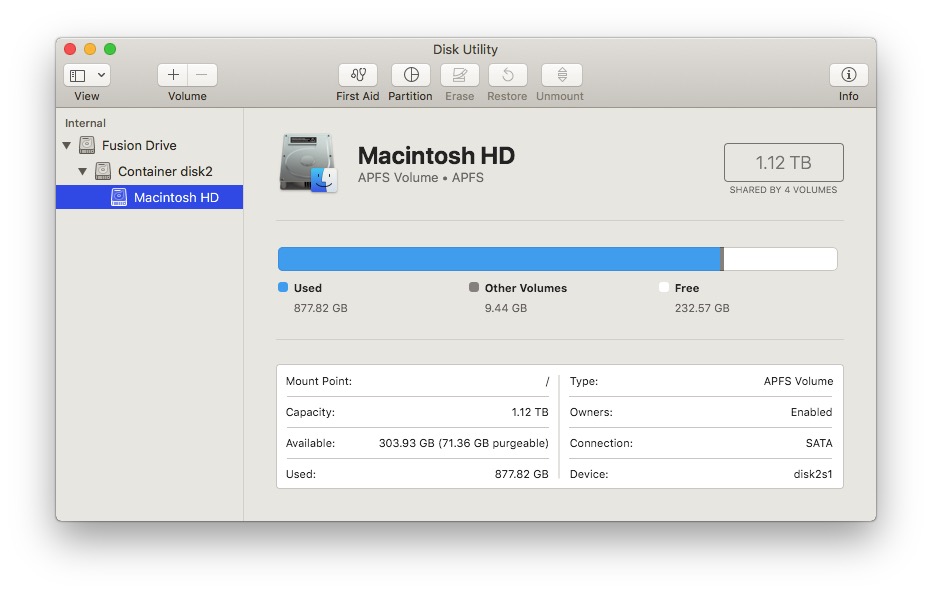The height and width of the screenshot is (595, 932).
Task: Click the blue Used legend swatch
Action: (x=283, y=287)
